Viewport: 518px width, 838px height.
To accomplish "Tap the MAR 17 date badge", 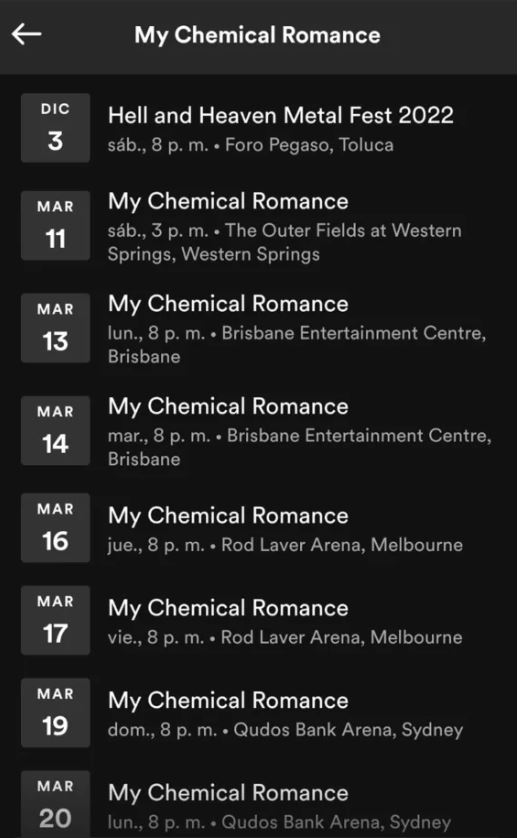I will (56, 620).
